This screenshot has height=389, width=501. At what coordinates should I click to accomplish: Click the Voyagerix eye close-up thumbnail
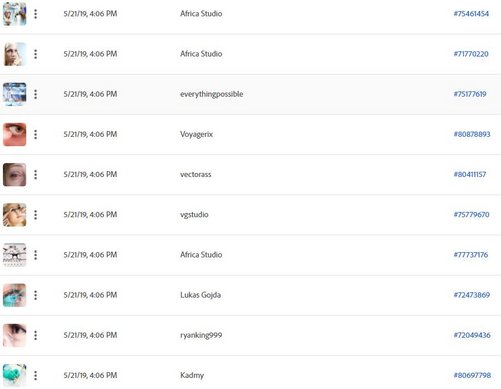pos(15,134)
